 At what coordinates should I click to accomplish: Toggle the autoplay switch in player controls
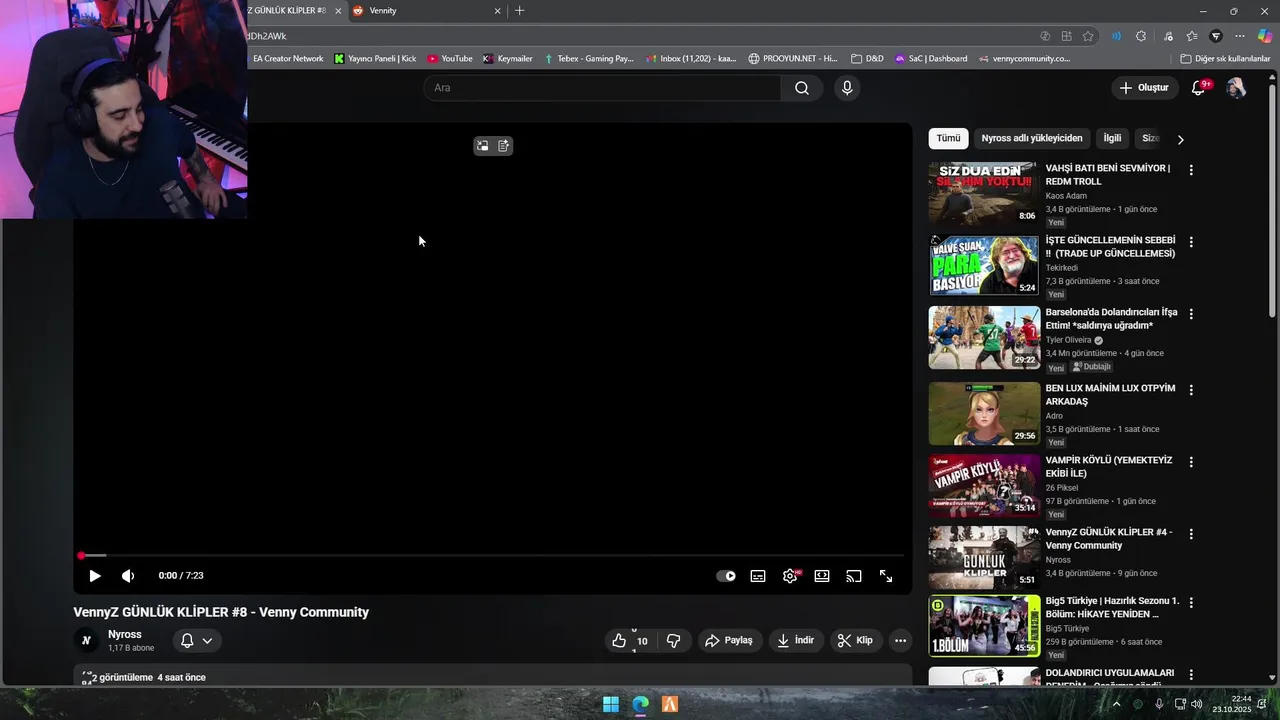pyautogui.click(x=726, y=576)
